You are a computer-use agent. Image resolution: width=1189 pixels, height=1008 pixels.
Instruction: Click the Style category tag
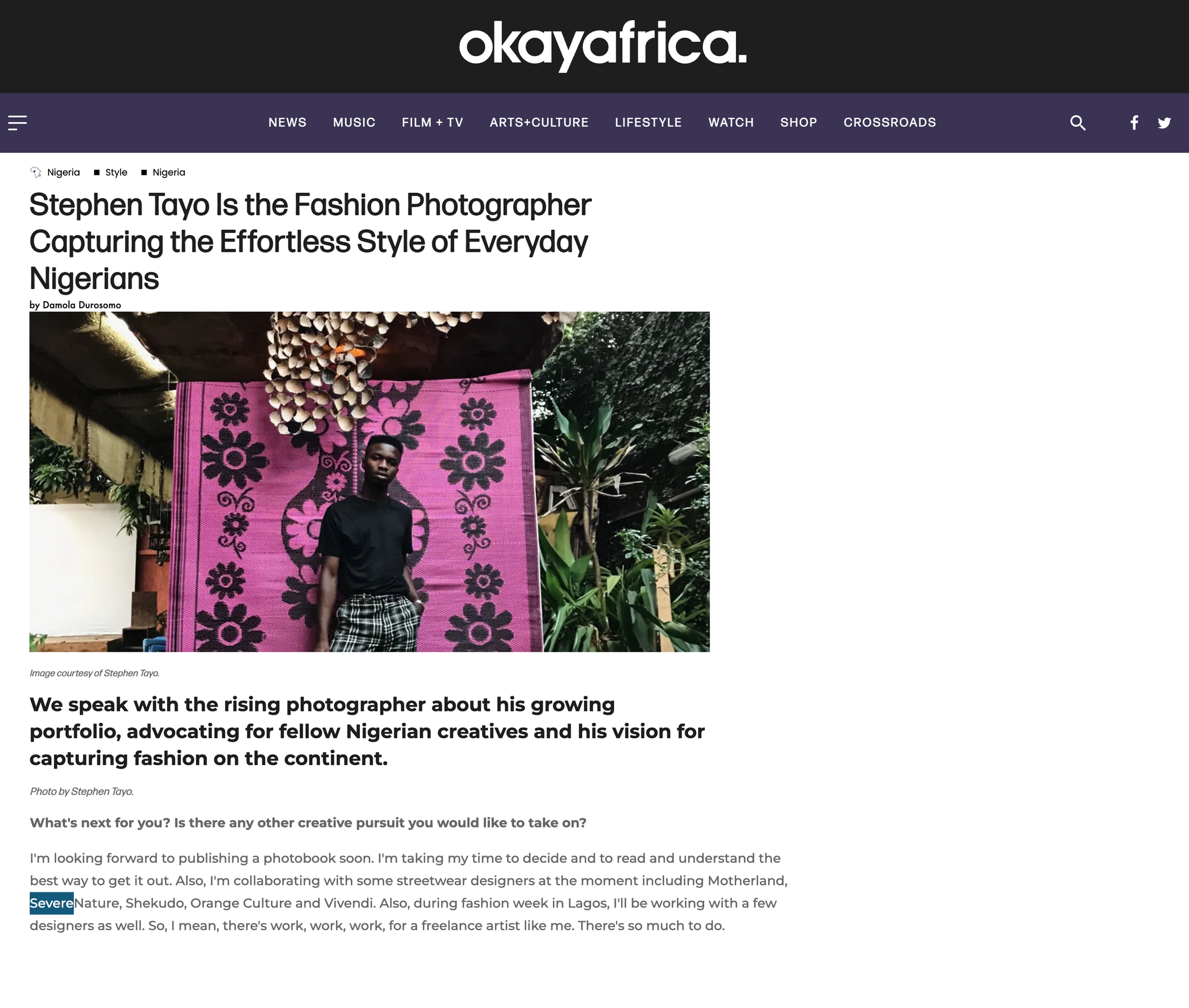116,172
